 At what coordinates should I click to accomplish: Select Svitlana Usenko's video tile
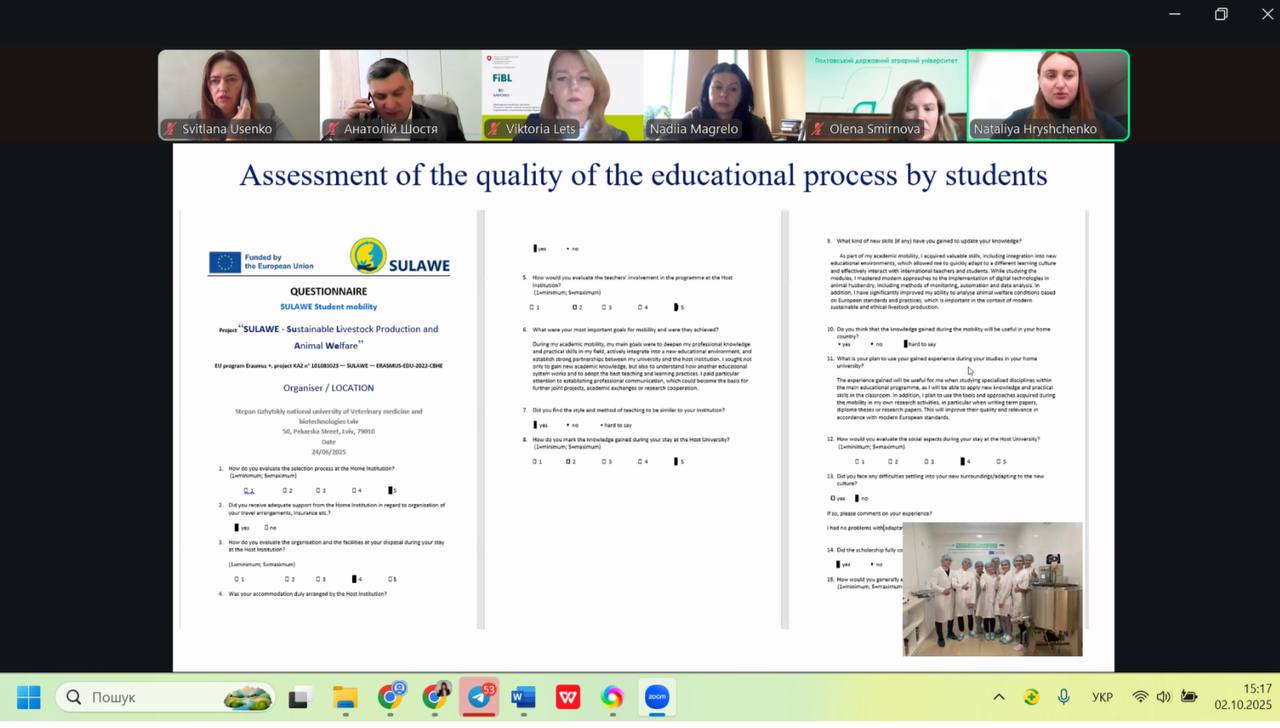tap(239, 95)
